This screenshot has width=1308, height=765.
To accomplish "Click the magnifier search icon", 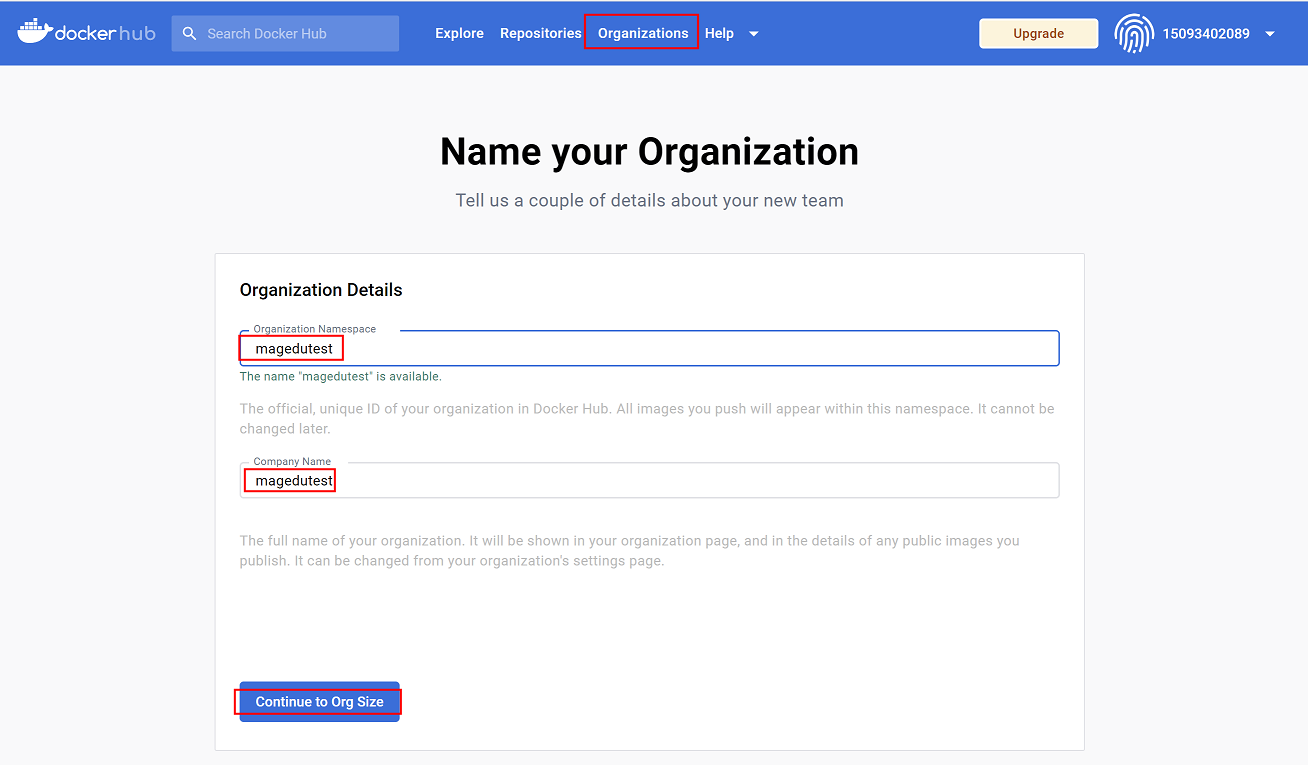I will (190, 33).
